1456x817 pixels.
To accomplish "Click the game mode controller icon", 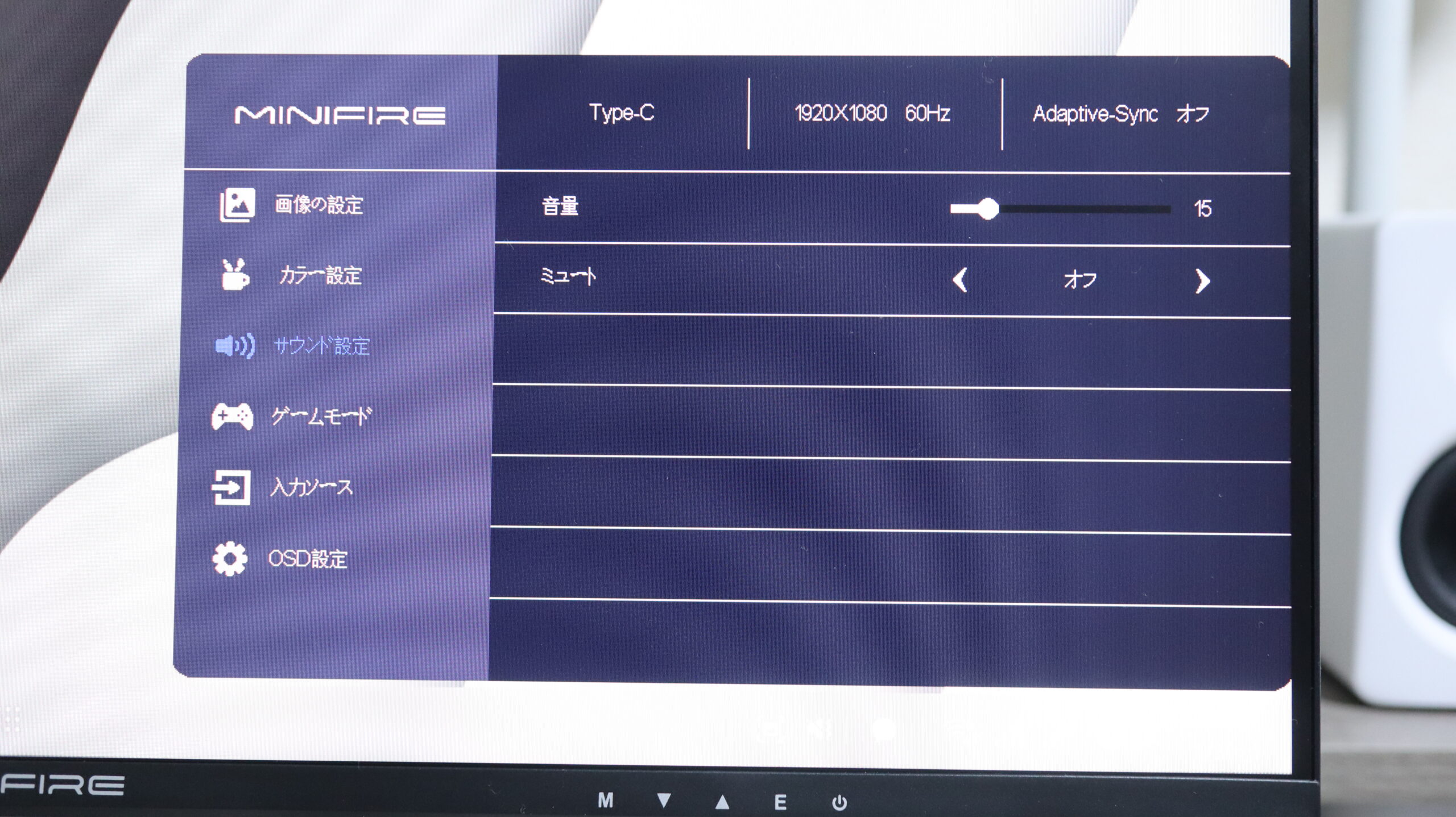I will coord(233,417).
